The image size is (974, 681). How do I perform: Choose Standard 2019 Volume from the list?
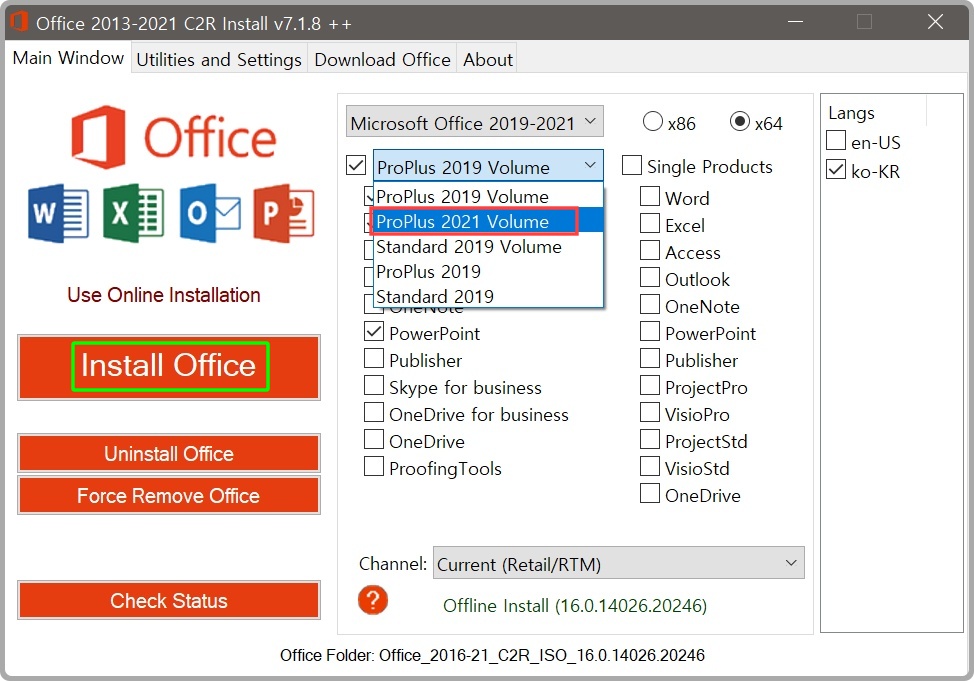tap(488, 247)
